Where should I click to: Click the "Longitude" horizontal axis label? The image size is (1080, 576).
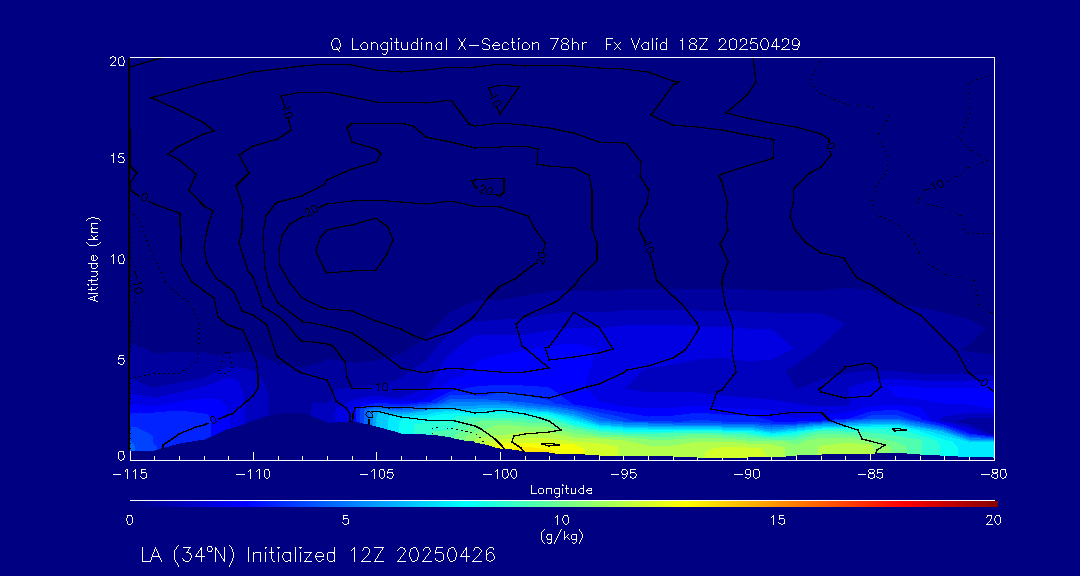(561, 490)
